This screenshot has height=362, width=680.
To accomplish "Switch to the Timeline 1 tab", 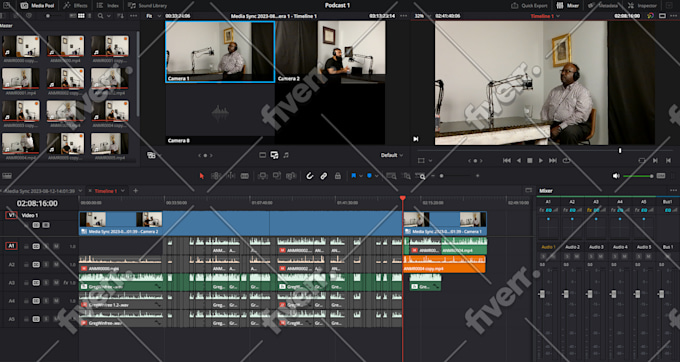I will coord(105,191).
